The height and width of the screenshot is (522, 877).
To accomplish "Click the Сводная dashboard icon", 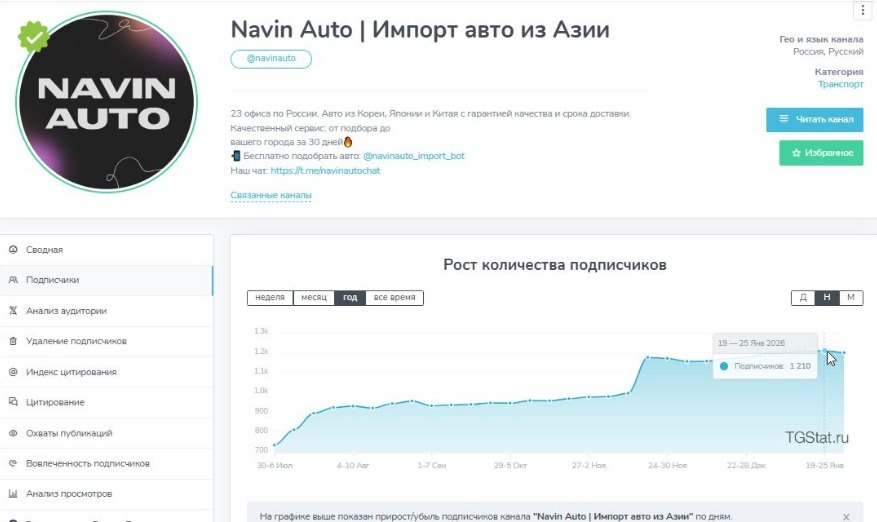I will [x=13, y=250].
